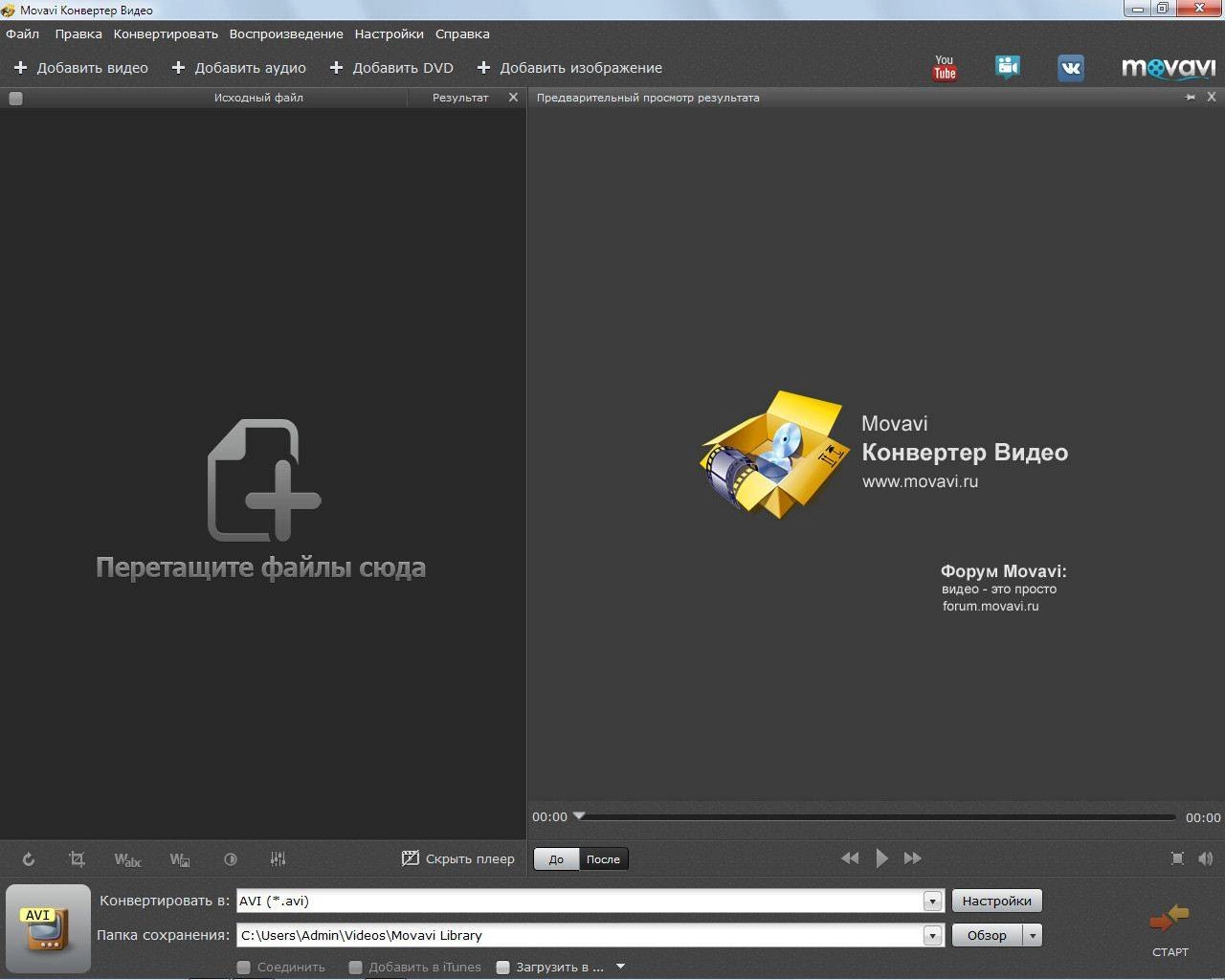
Task: Click the rewind button in player
Action: (x=850, y=858)
